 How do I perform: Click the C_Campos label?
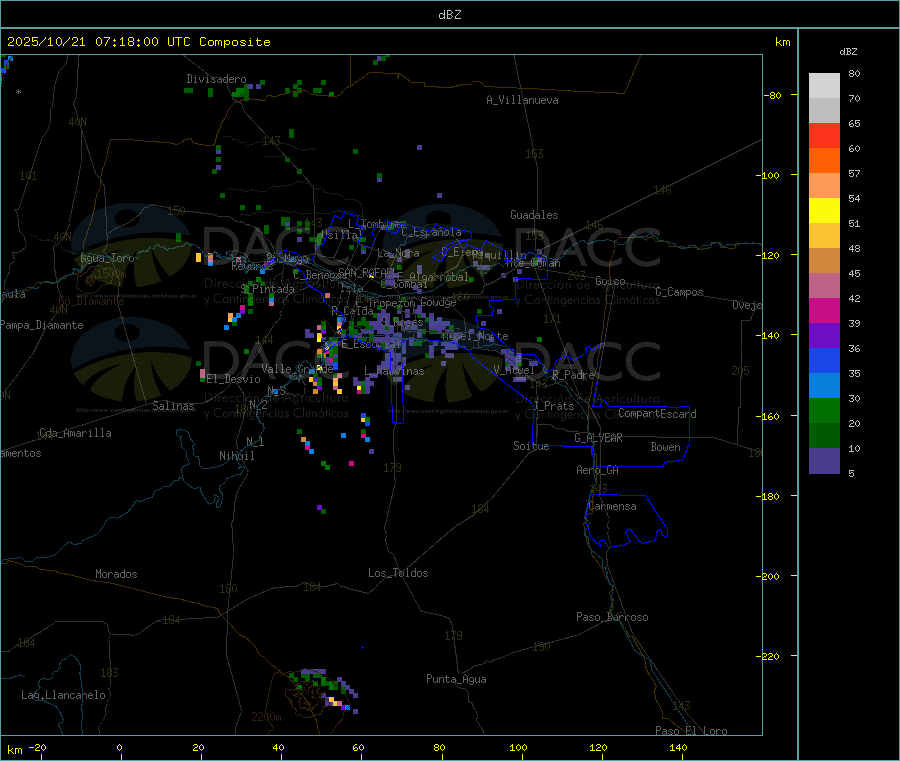tap(680, 292)
